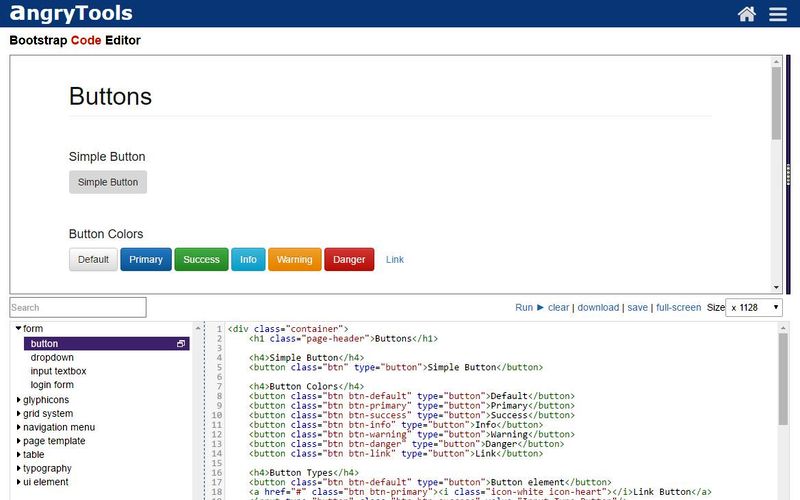Select the dropdown tree item
The width and height of the screenshot is (800, 500).
[x=52, y=358]
